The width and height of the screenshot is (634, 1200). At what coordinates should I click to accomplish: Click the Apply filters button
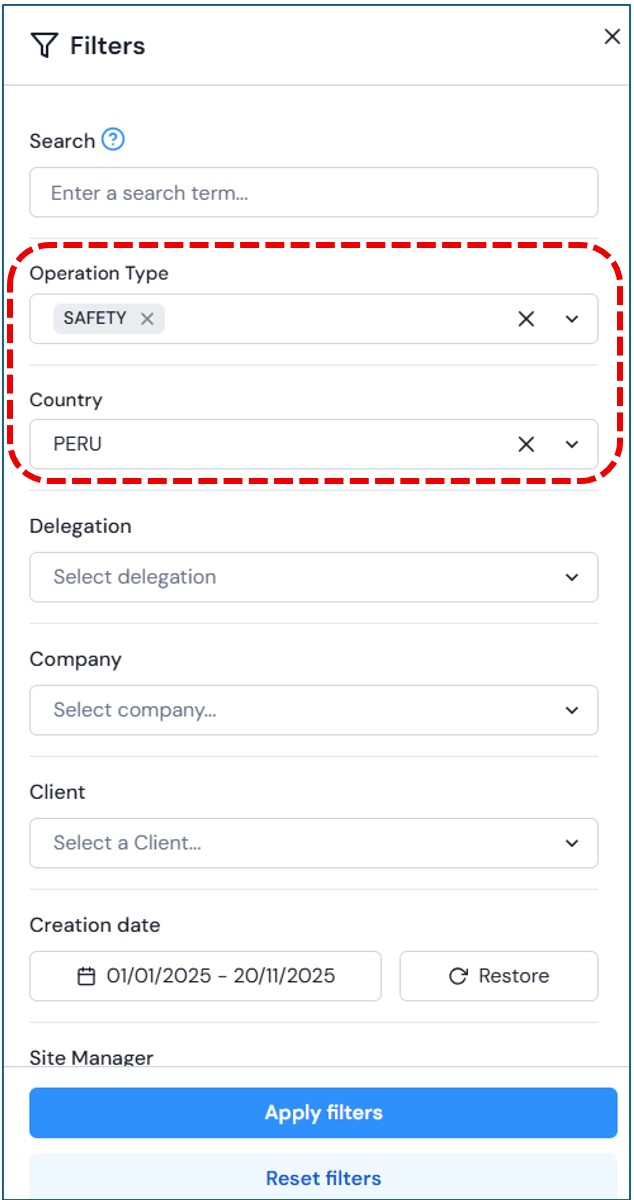coord(323,1113)
